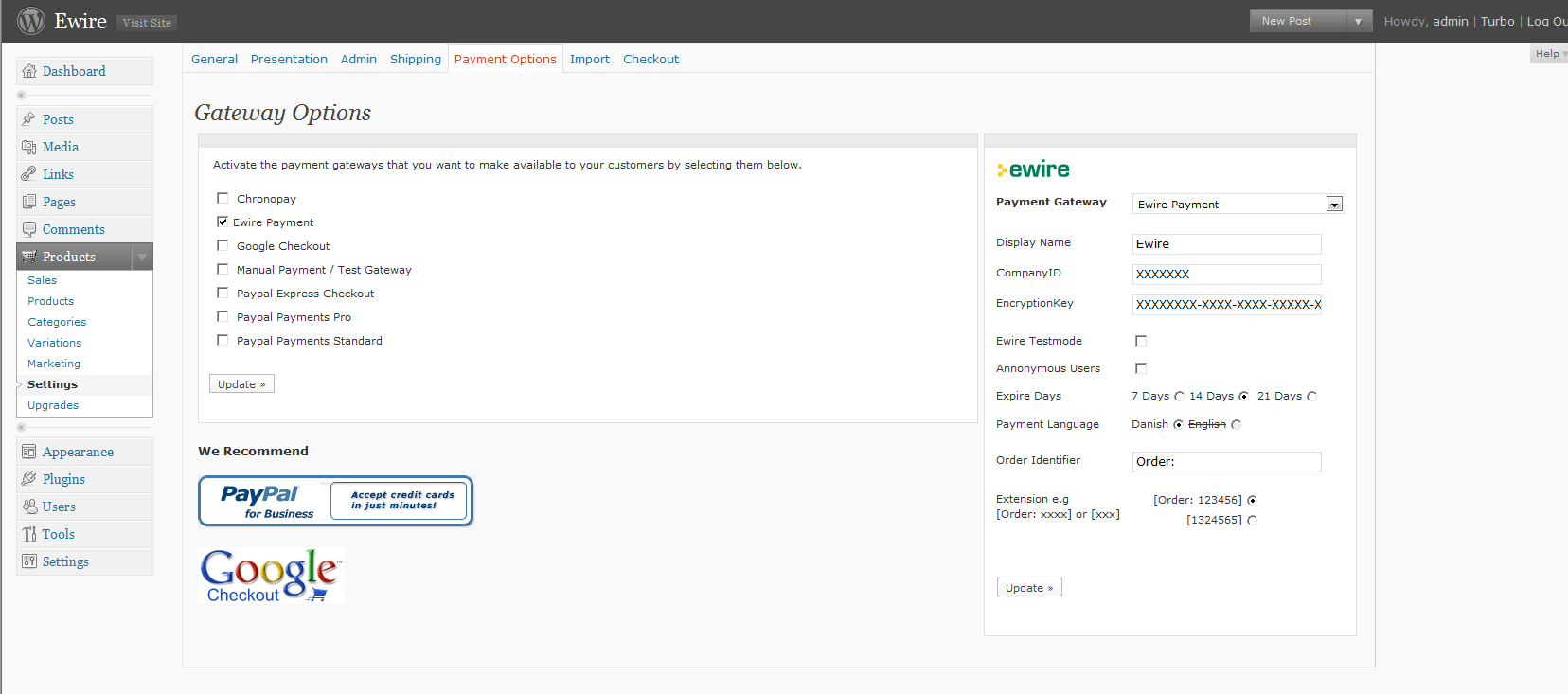Image resolution: width=1568 pixels, height=694 pixels.
Task: Click the Plugins plug icon
Action: click(x=29, y=479)
